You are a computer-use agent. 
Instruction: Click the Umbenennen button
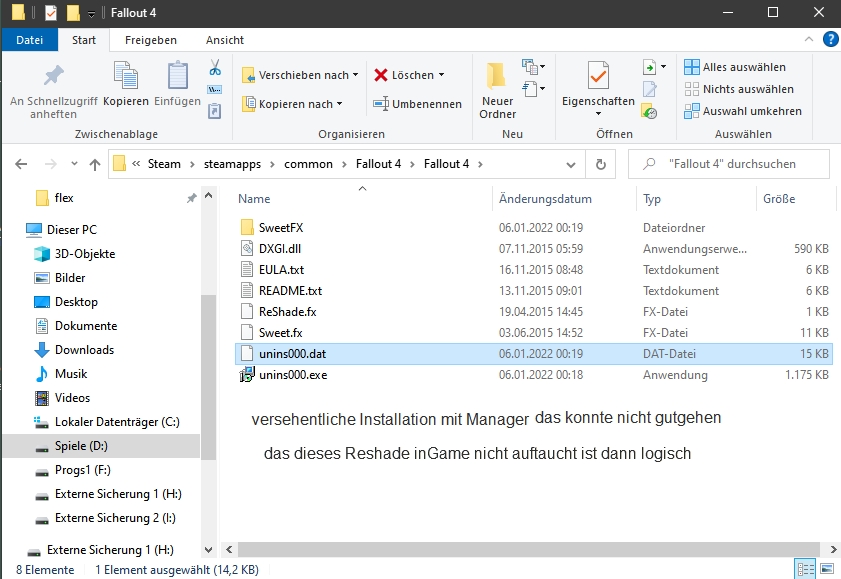click(x=417, y=104)
